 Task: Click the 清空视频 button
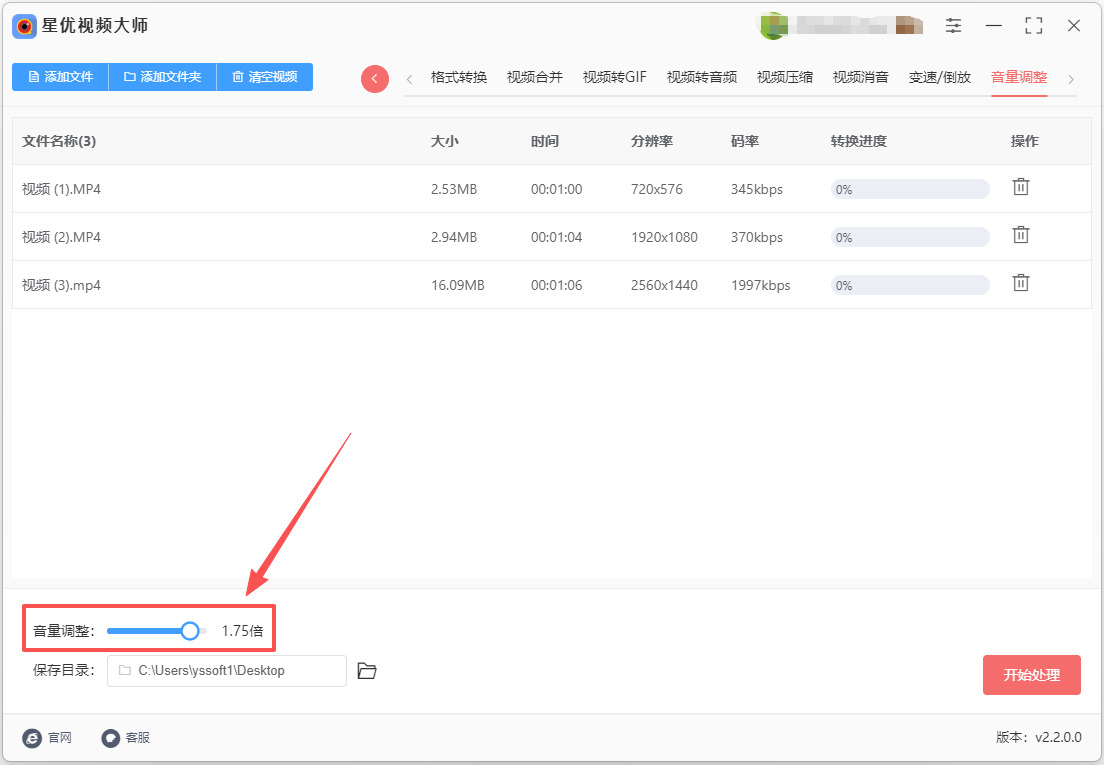265,77
